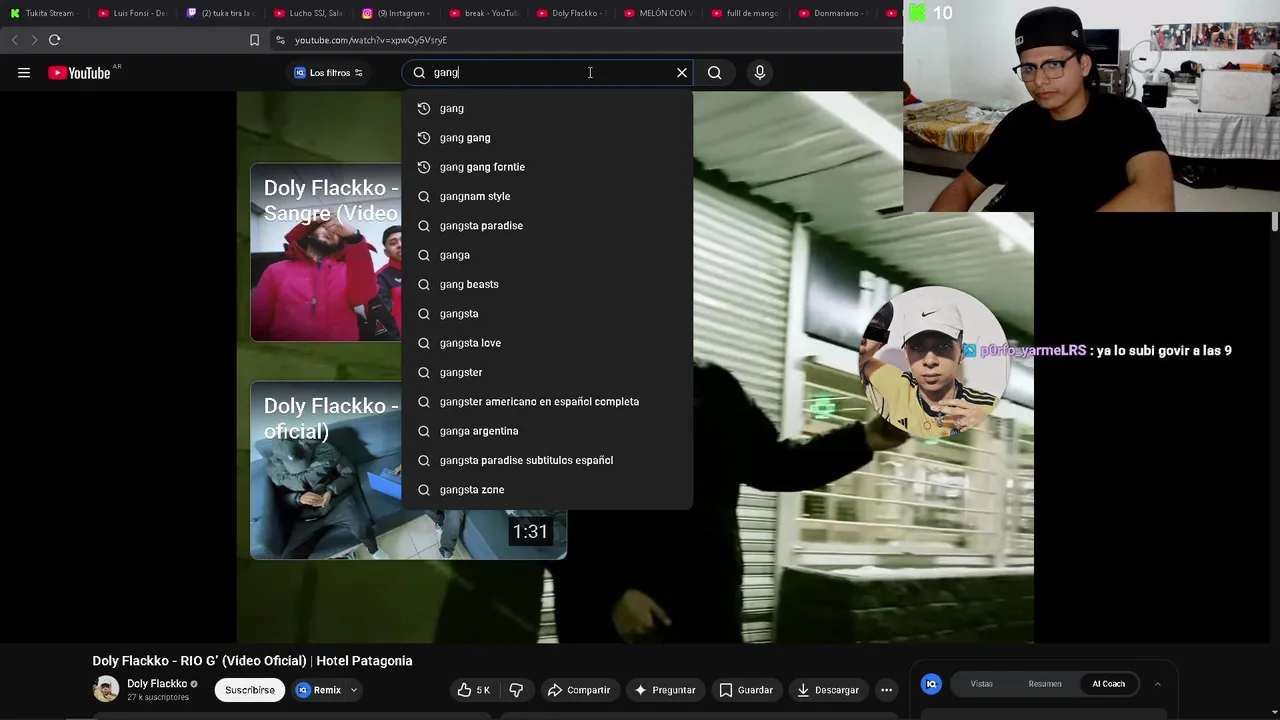Pick suggestion 'gang beasts'

pos(547,284)
